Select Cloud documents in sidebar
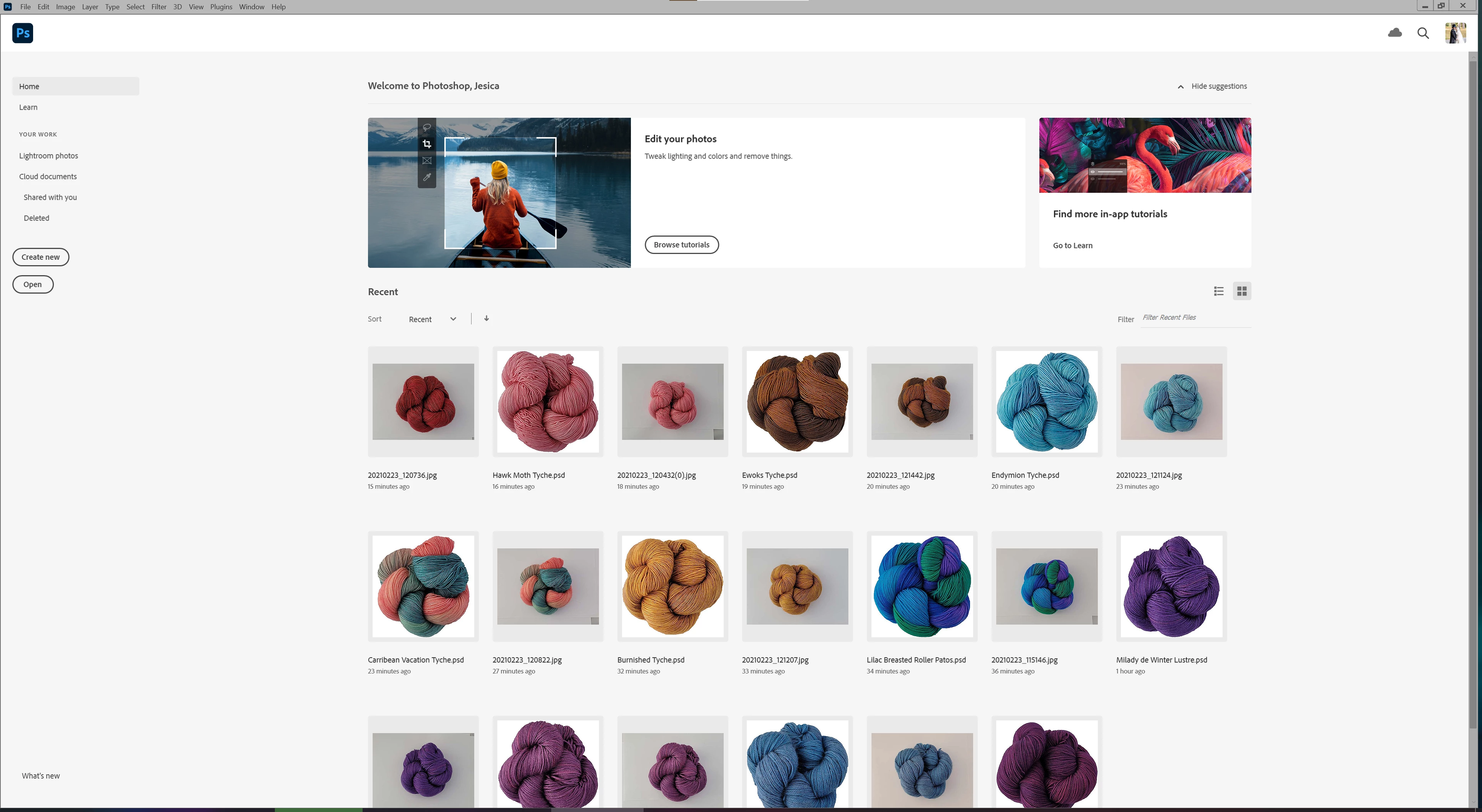The height and width of the screenshot is (812, 1482). [48, 177]
